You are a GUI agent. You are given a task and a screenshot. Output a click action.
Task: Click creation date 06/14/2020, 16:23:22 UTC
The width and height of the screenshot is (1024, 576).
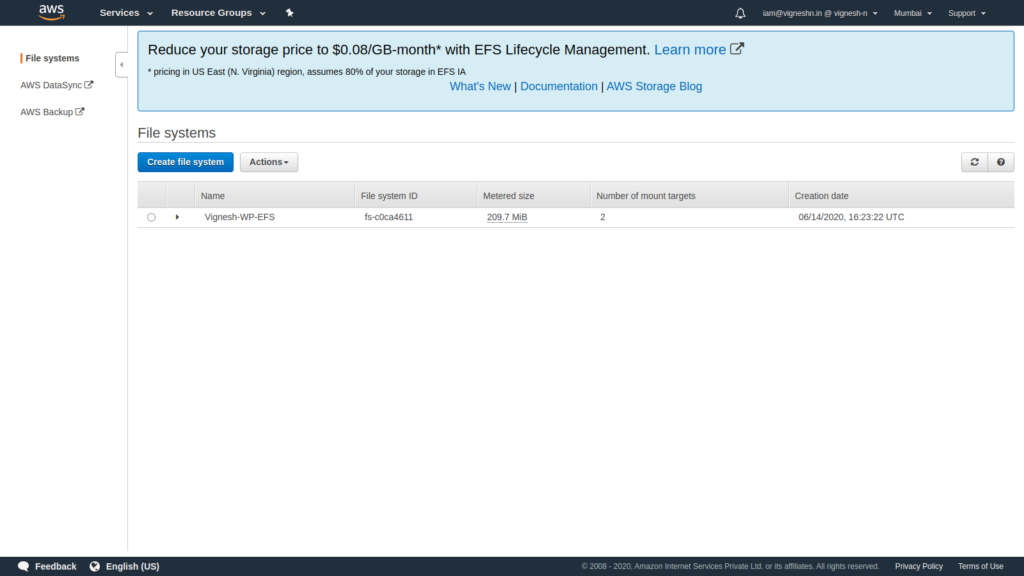tap(851, 217)
